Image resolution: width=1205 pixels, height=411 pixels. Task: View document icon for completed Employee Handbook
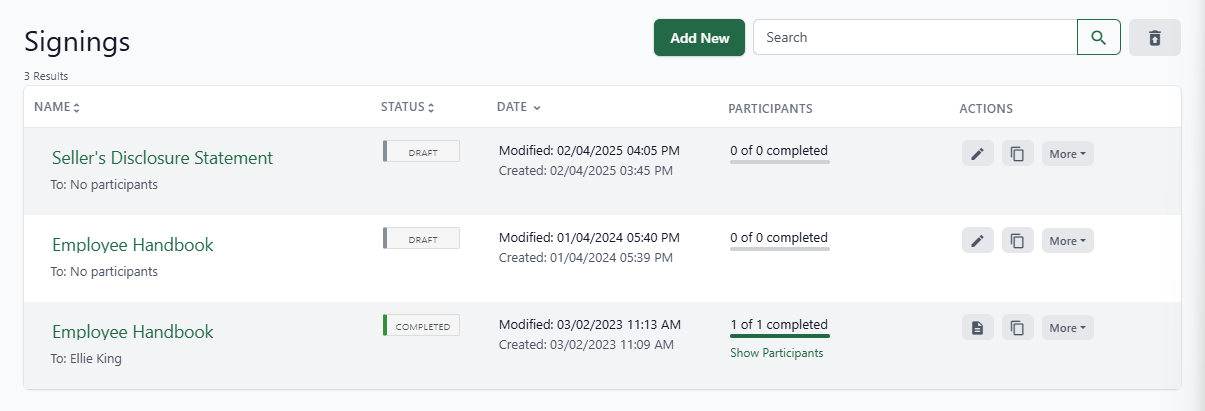[978, 328]
